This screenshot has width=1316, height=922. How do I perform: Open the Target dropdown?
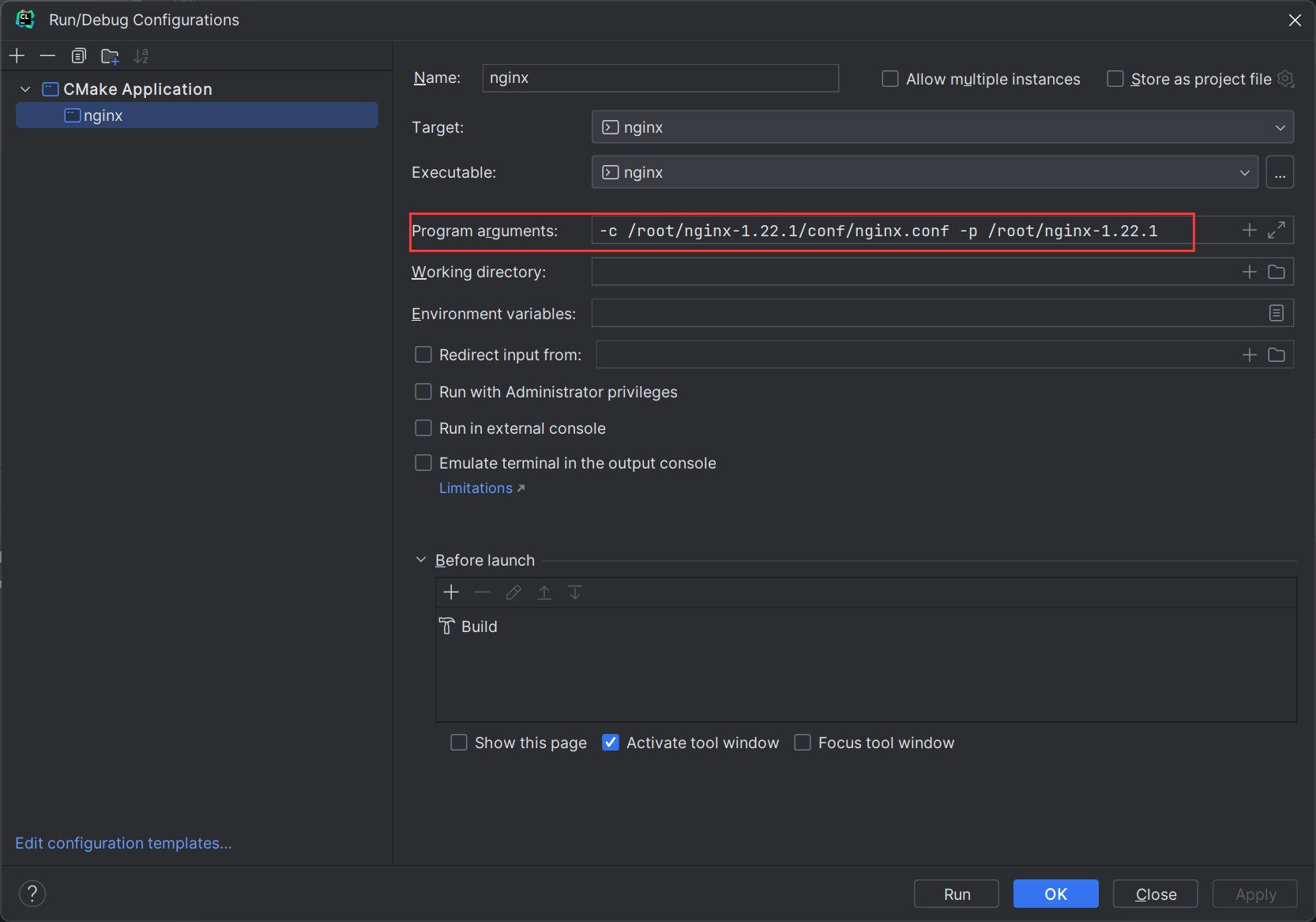tap(942, 127)
